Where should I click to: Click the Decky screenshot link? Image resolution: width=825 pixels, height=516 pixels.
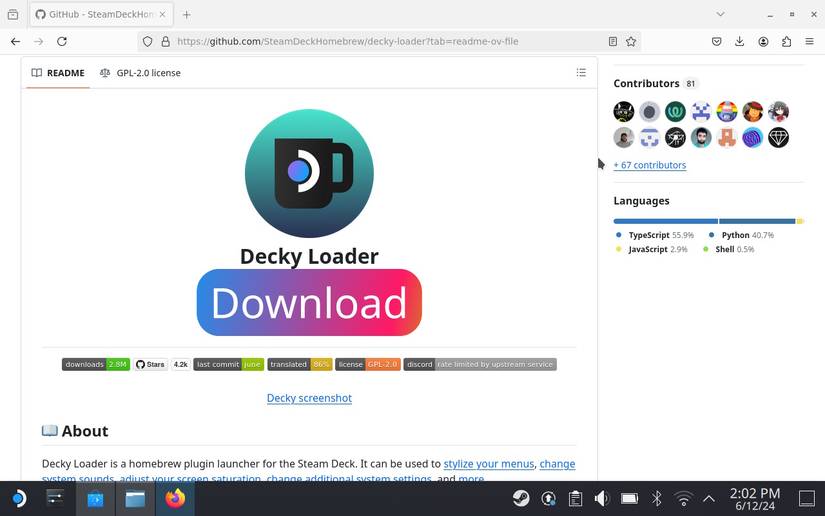click(x=309, y=398)
